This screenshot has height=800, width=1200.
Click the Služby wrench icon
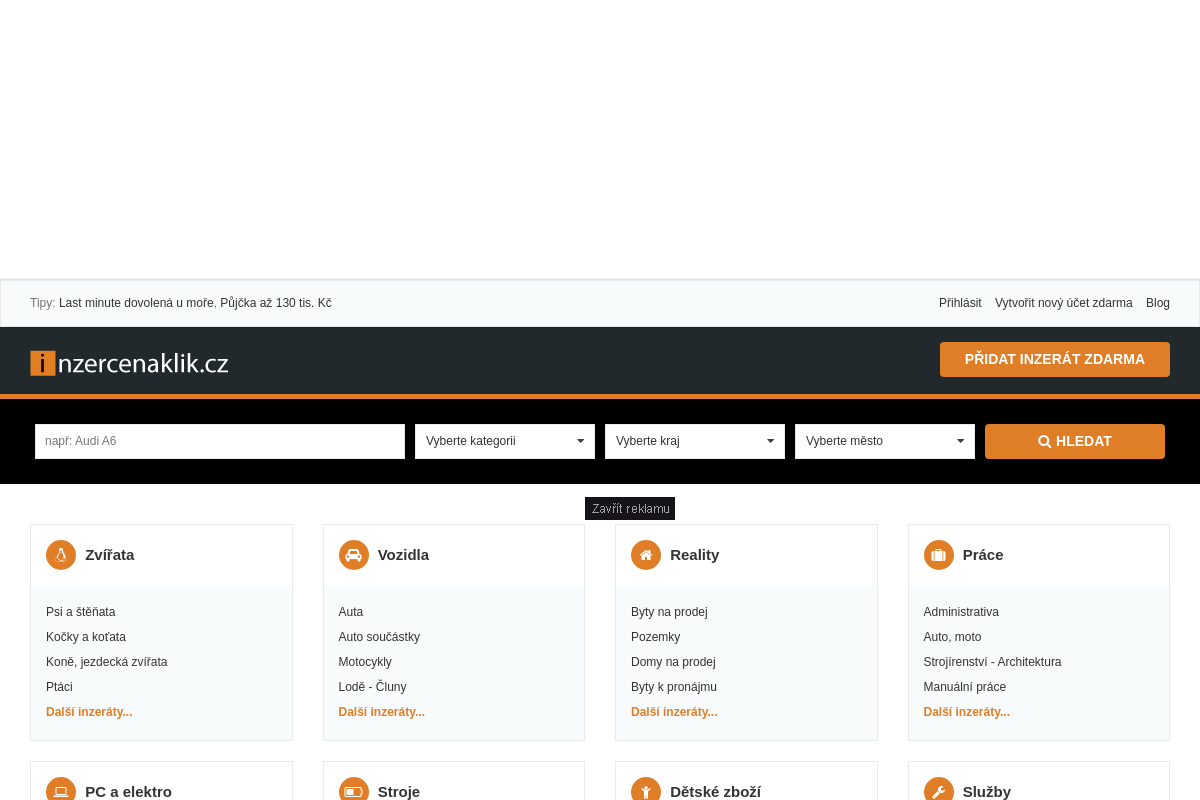click(x=939, y=791)
